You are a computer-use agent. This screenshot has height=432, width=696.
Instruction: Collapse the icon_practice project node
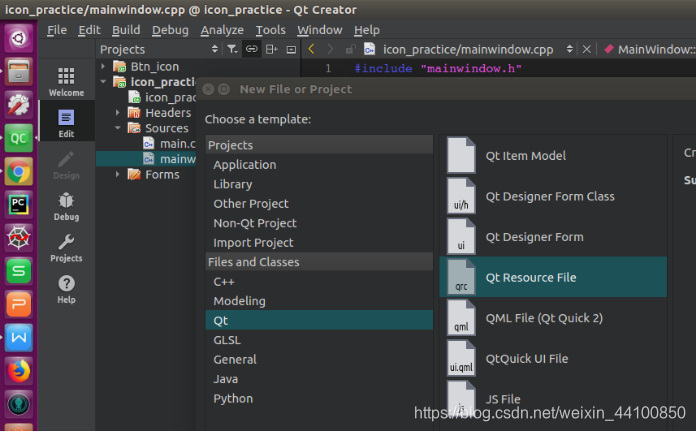click(x=103, y=82)
